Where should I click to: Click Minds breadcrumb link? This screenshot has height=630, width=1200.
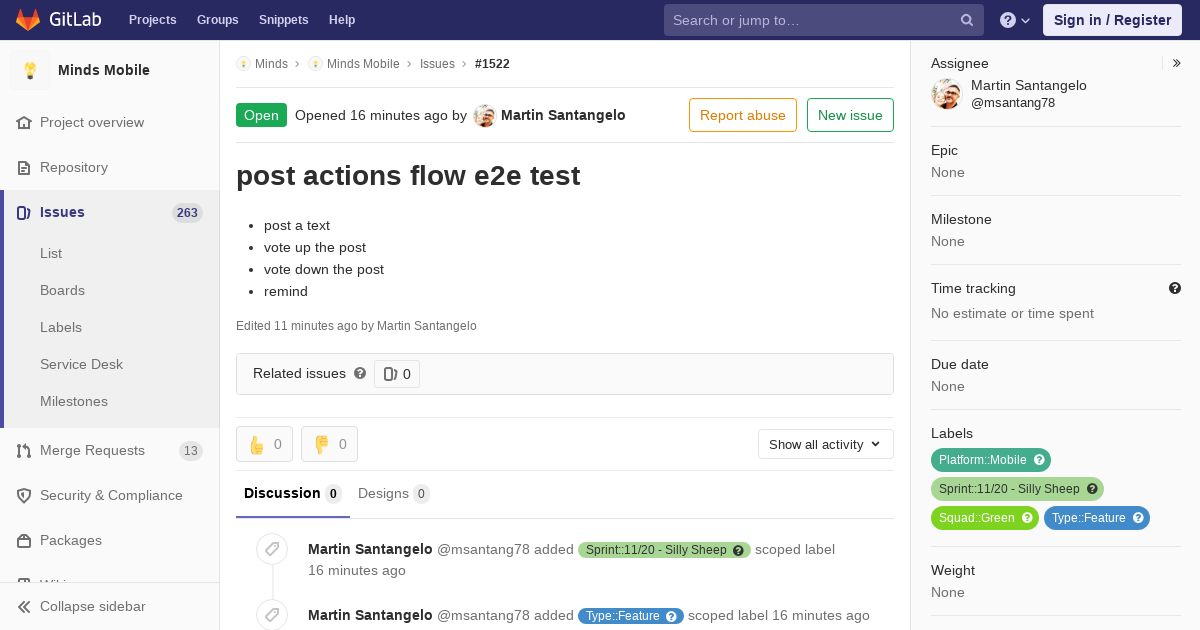[271, 64]
